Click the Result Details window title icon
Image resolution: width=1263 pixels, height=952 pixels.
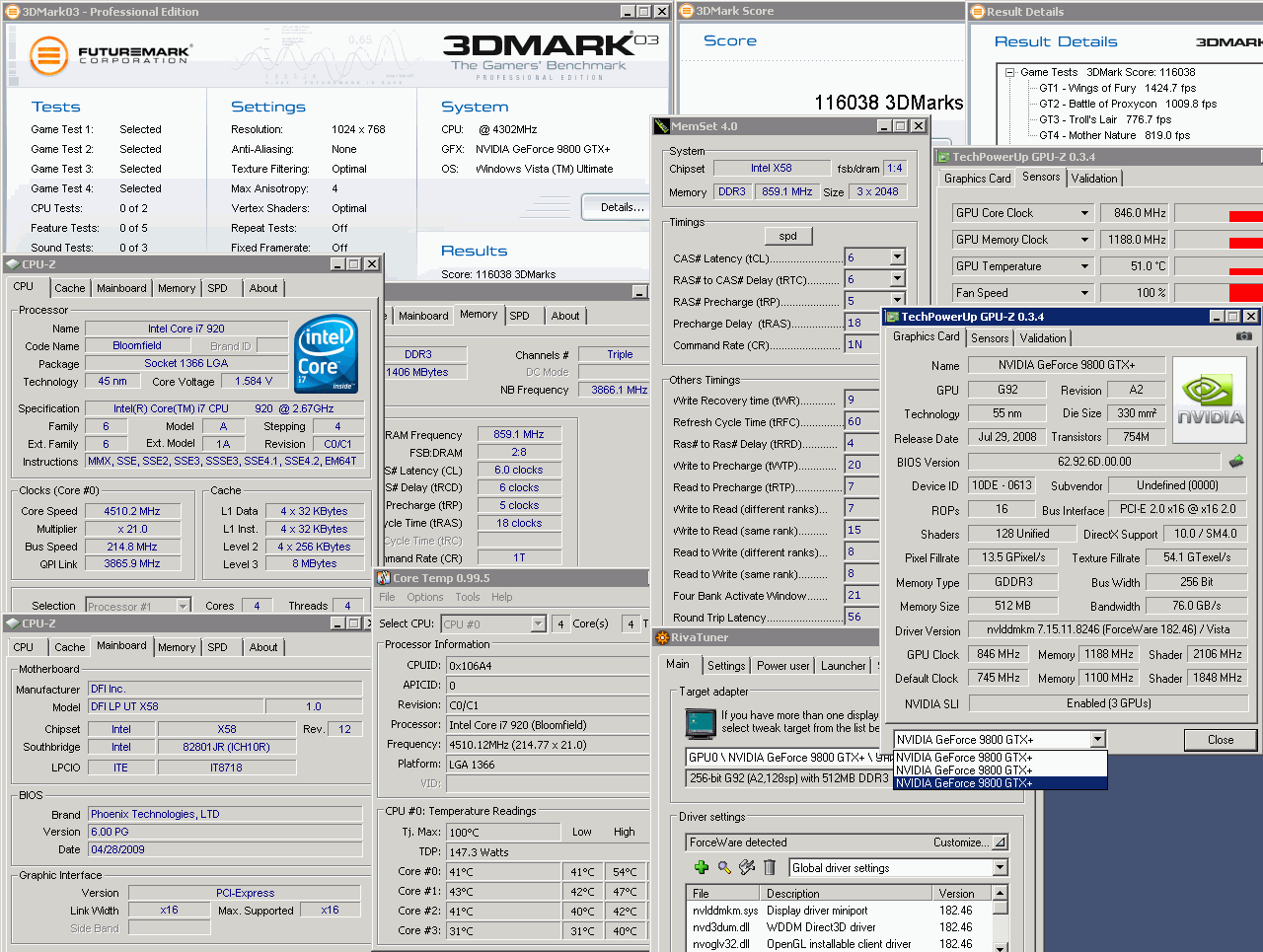point(978,12)
